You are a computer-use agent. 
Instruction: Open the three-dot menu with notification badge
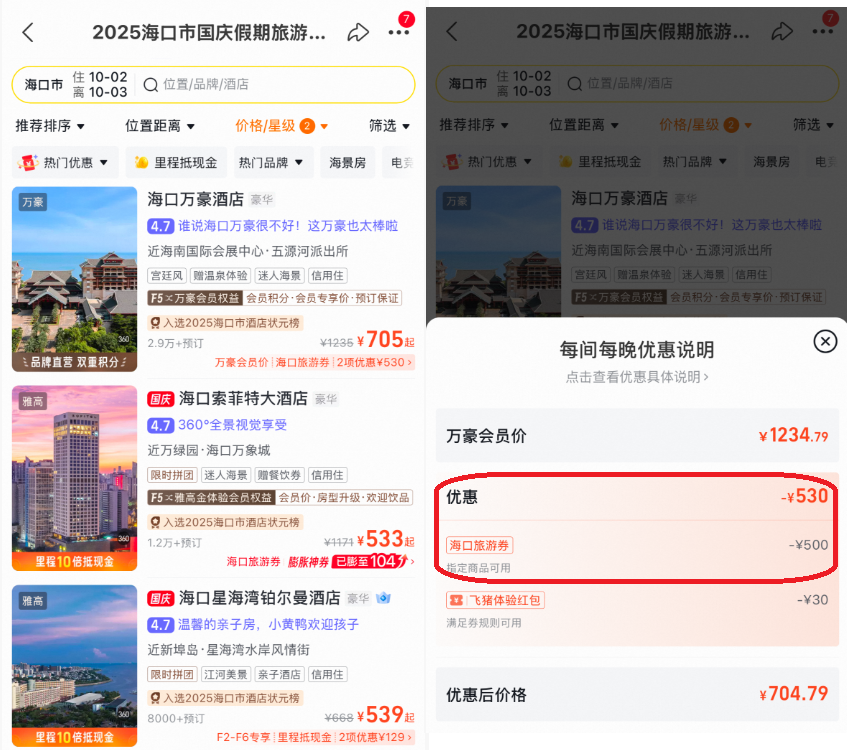[398, 32]
